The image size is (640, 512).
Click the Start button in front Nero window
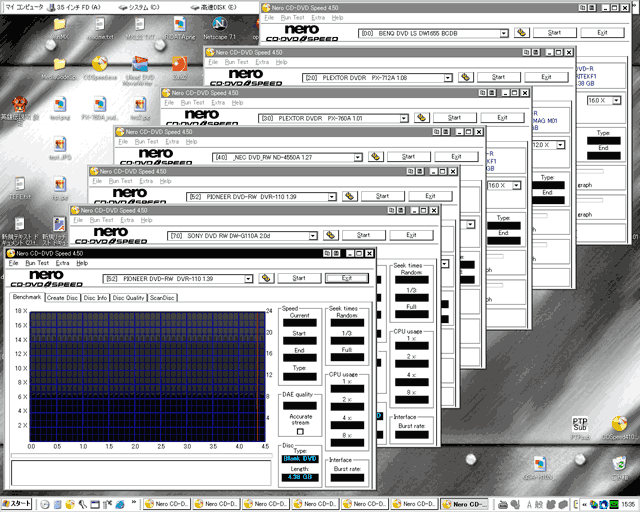(x=299, y=278)
